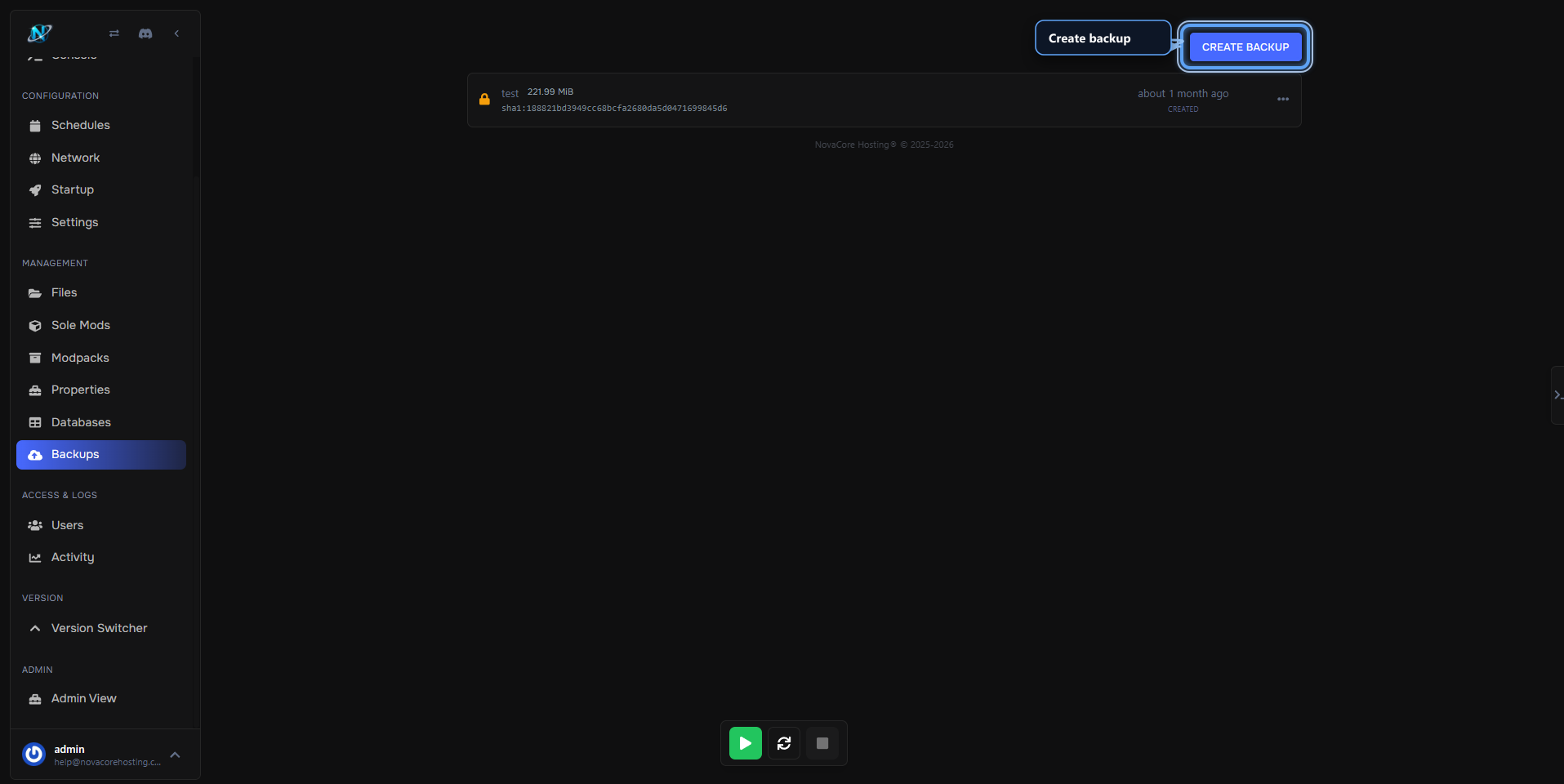Screen dimensions: 1564x784
Task: Click the sha1 checksum text
Action: [614, 108]
